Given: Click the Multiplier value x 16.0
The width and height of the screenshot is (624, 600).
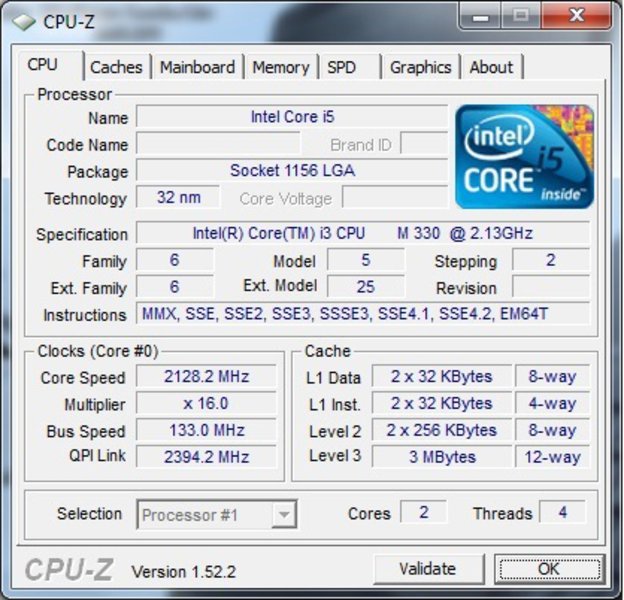Looking at the screenshot, I should (206, 403).
